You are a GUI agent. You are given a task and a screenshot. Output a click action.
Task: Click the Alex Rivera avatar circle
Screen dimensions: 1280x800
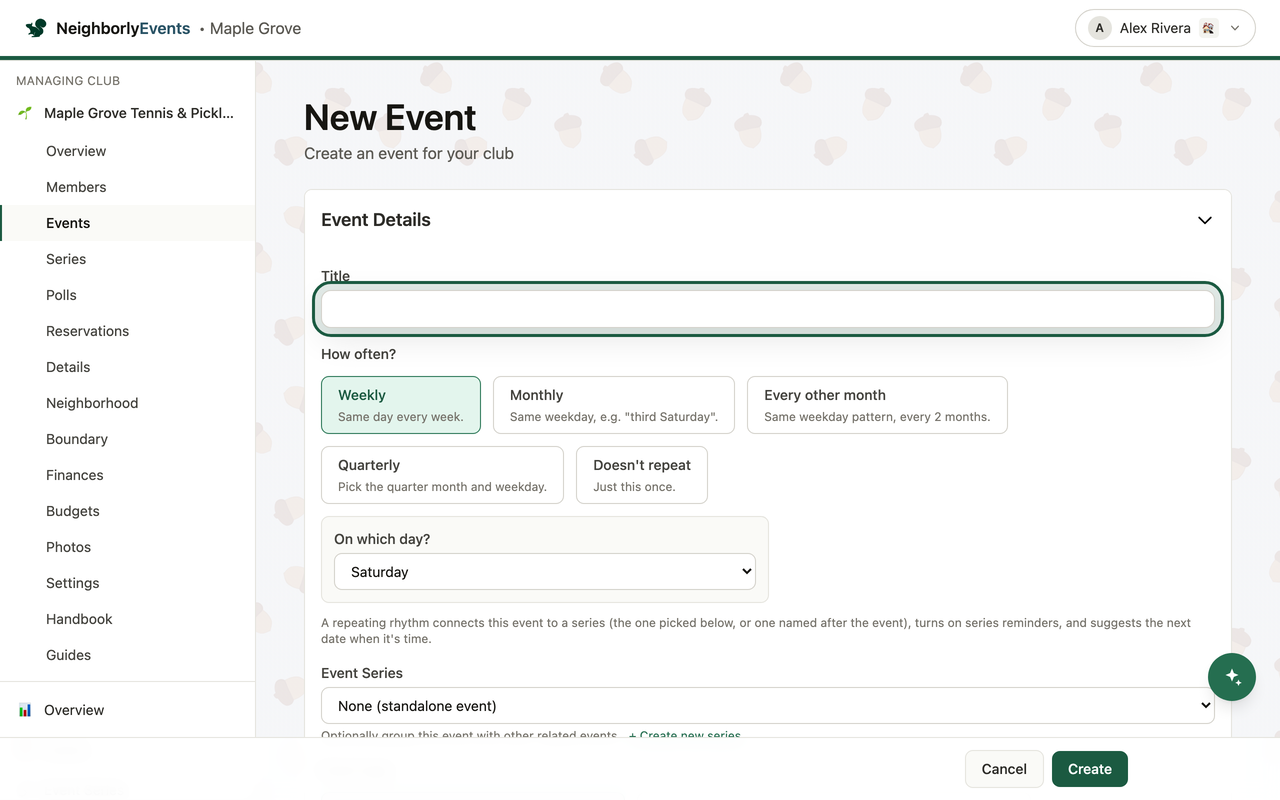pos(1100,28)
